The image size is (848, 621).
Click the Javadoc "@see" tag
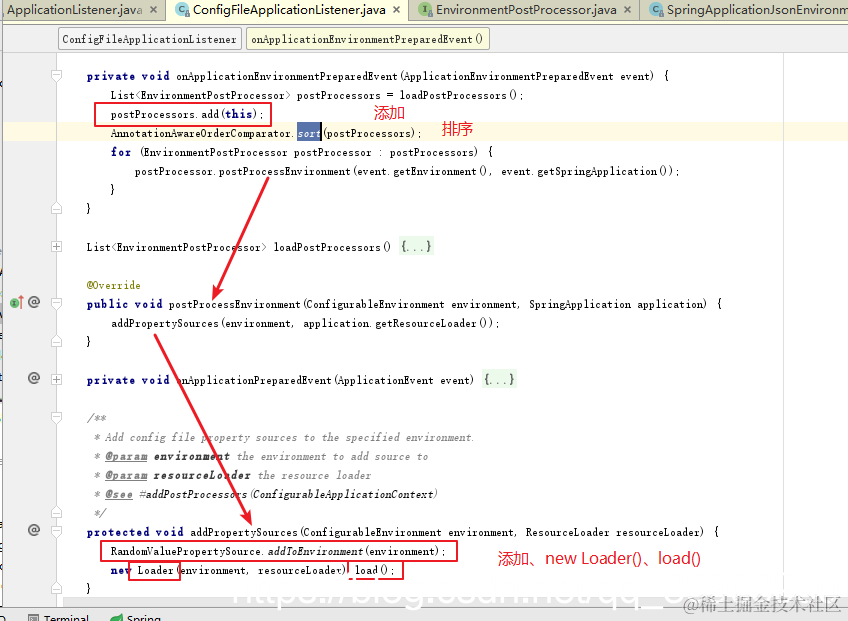(x=119, y=494)
